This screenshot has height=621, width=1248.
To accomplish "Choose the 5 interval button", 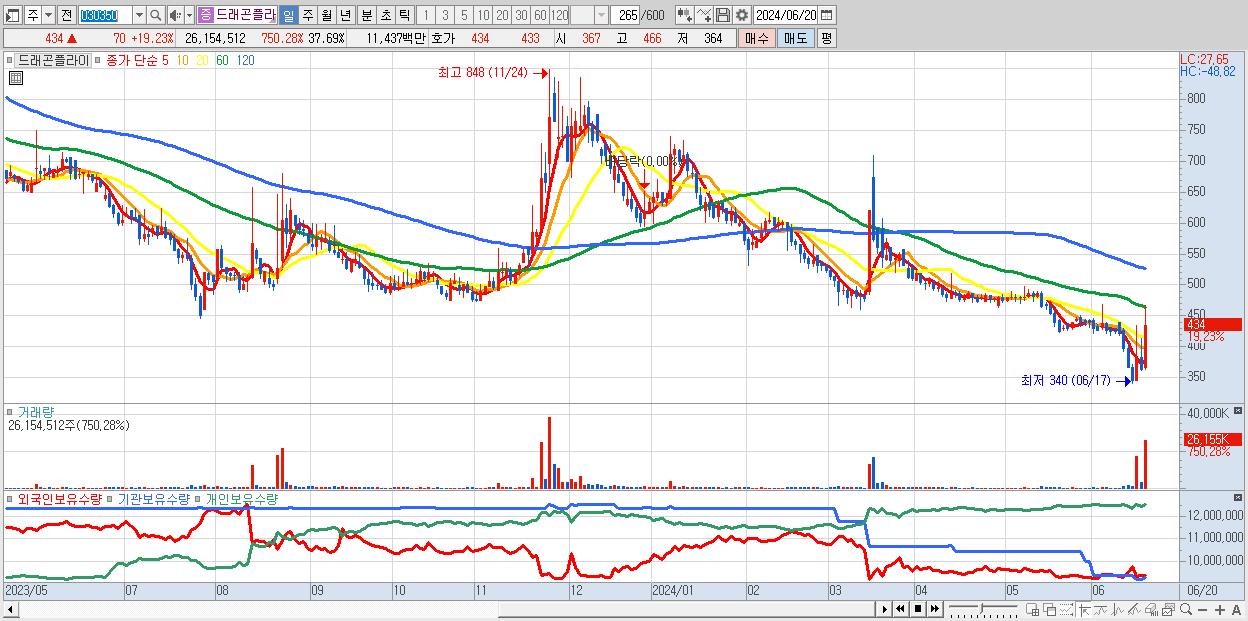I will coord(464,15).
